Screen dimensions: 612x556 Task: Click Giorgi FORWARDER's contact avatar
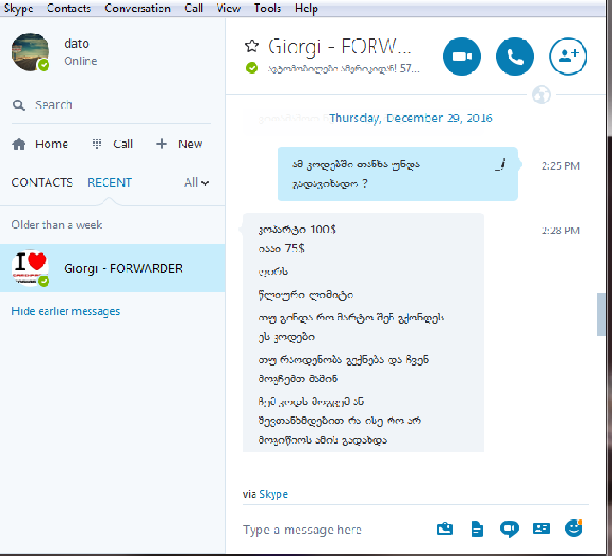pos(30,268)
